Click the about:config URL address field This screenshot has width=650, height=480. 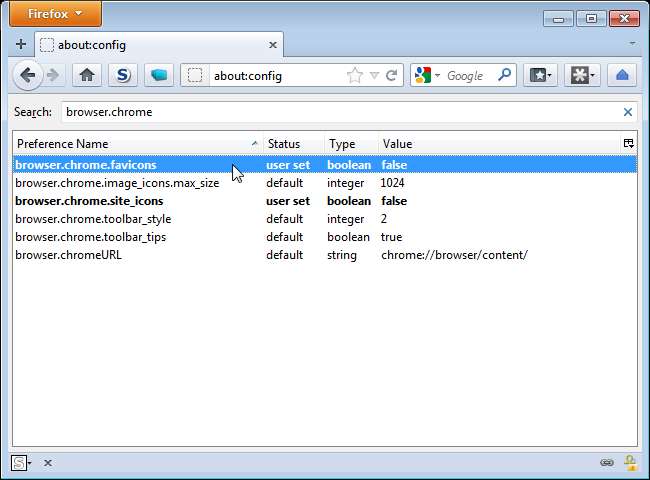coord(270,76)
